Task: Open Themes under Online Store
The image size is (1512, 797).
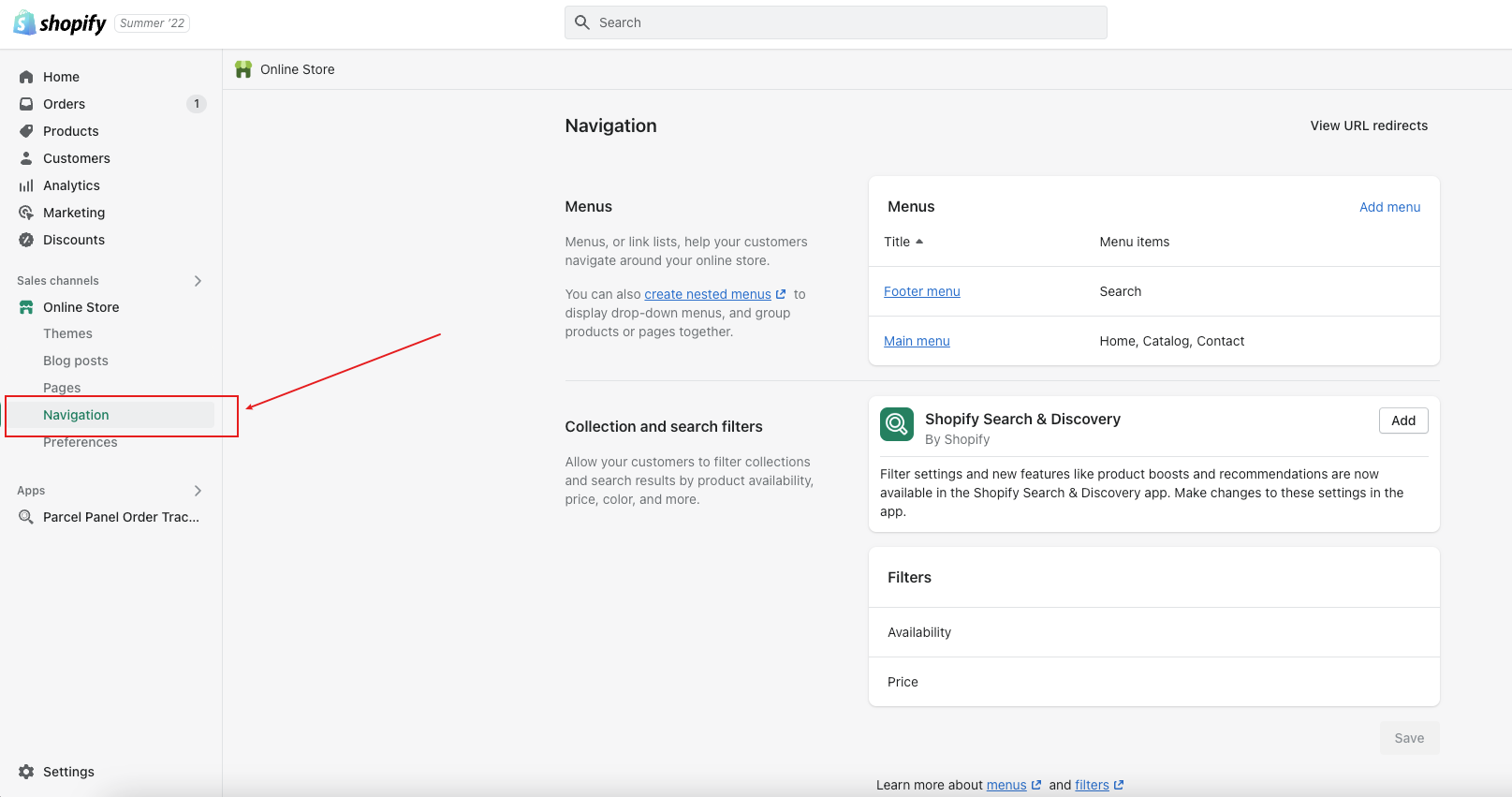Action: (67, 333)
